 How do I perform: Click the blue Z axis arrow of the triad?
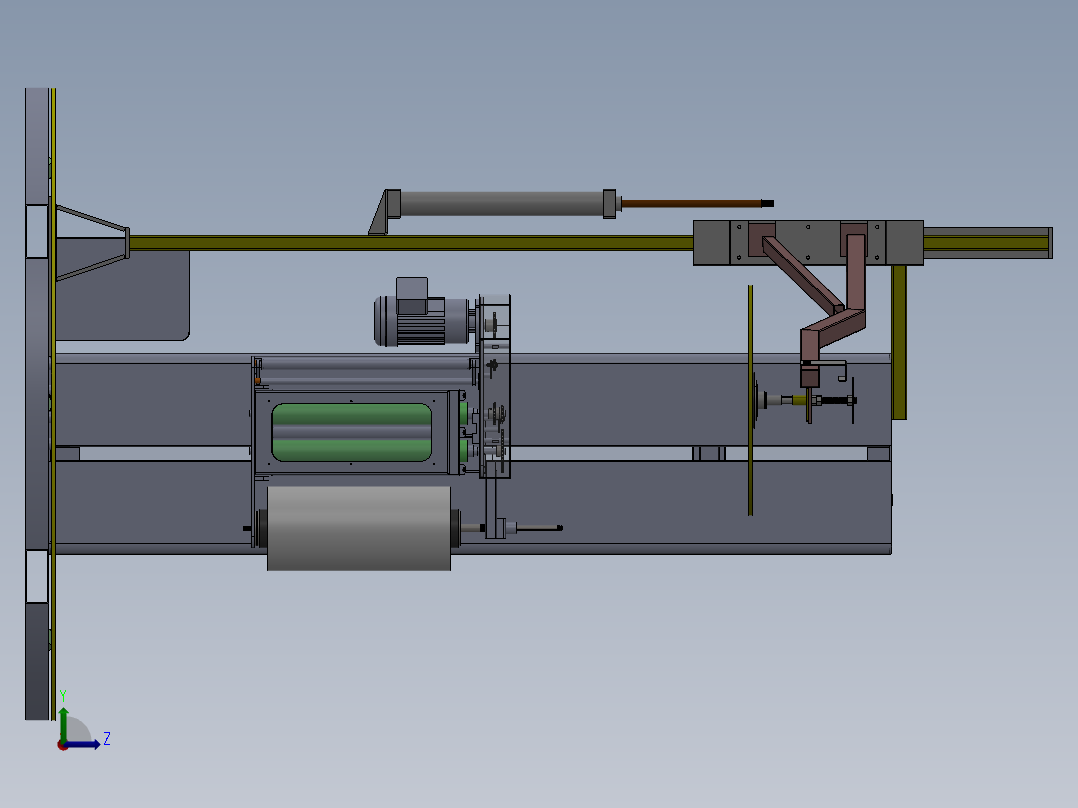(83, 744)
